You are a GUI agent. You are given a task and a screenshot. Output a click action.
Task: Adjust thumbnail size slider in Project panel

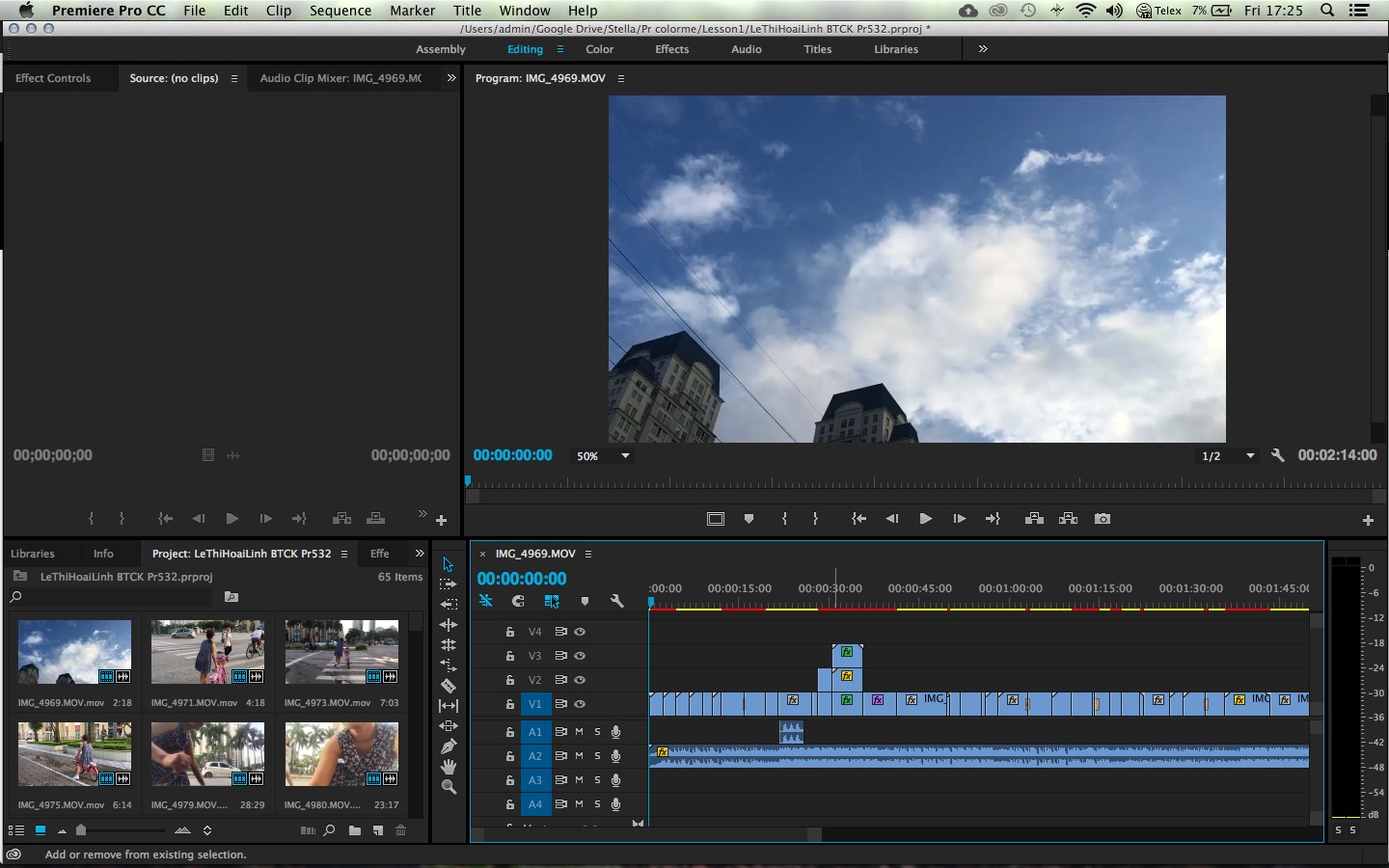81,830
